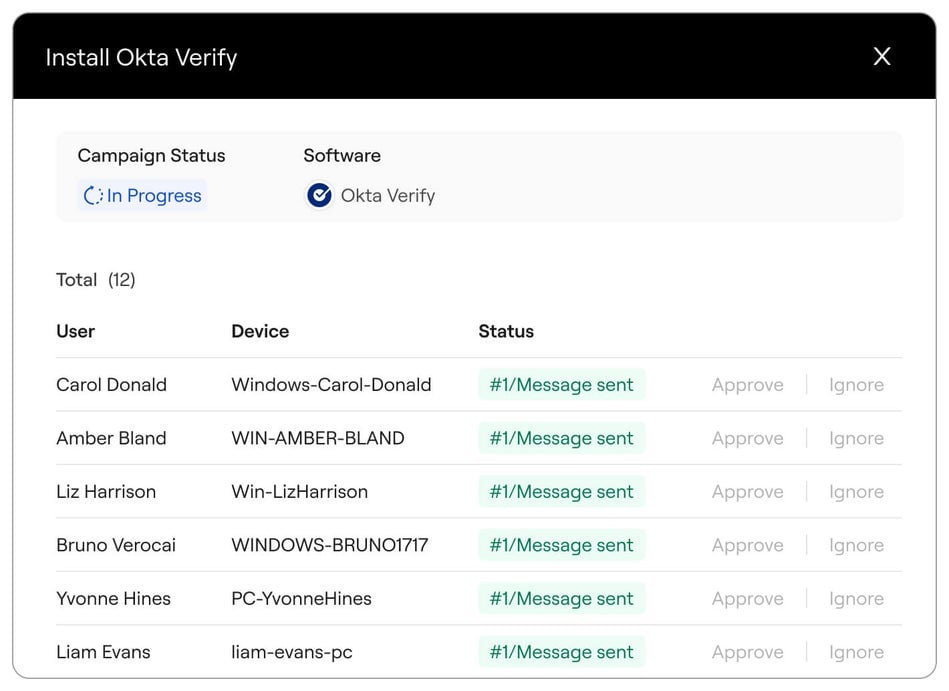
Task: Click the Message sent badge for Liam Evans
Action: click(561, 651)
